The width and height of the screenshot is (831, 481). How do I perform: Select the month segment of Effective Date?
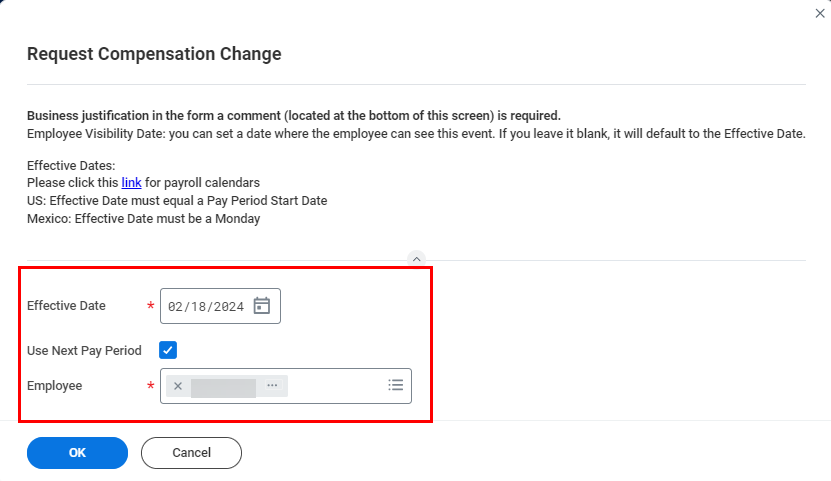tap(175, 307)
